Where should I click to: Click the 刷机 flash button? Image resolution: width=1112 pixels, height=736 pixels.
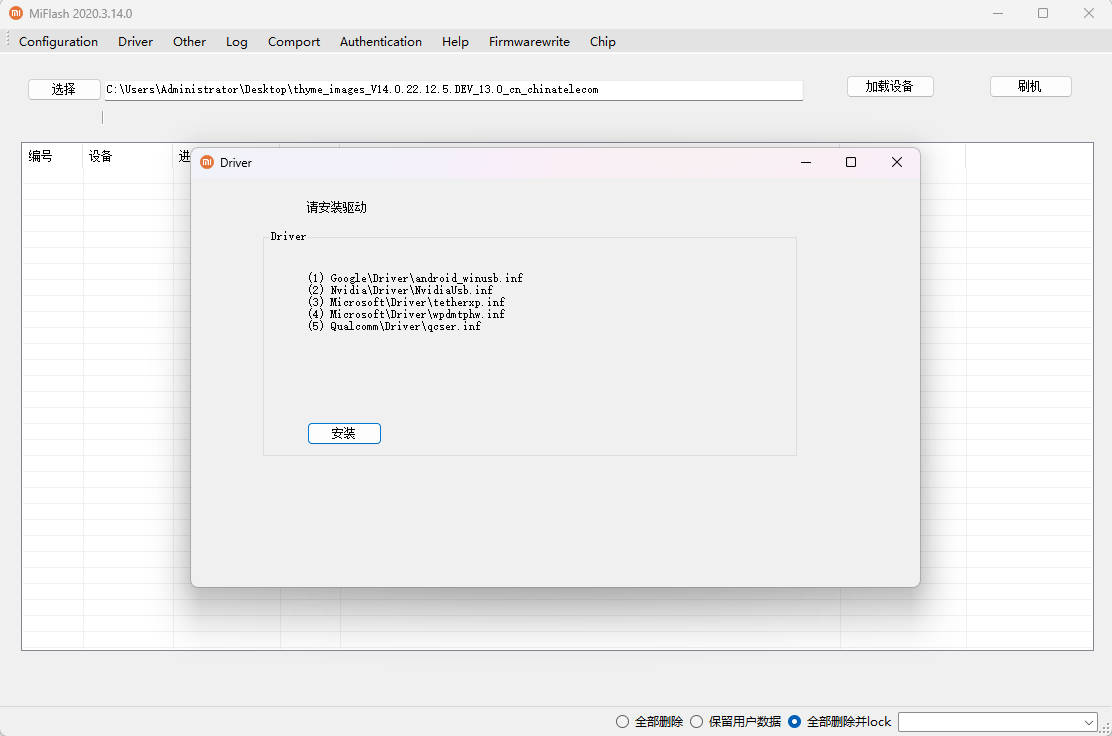coord(1030,87)
